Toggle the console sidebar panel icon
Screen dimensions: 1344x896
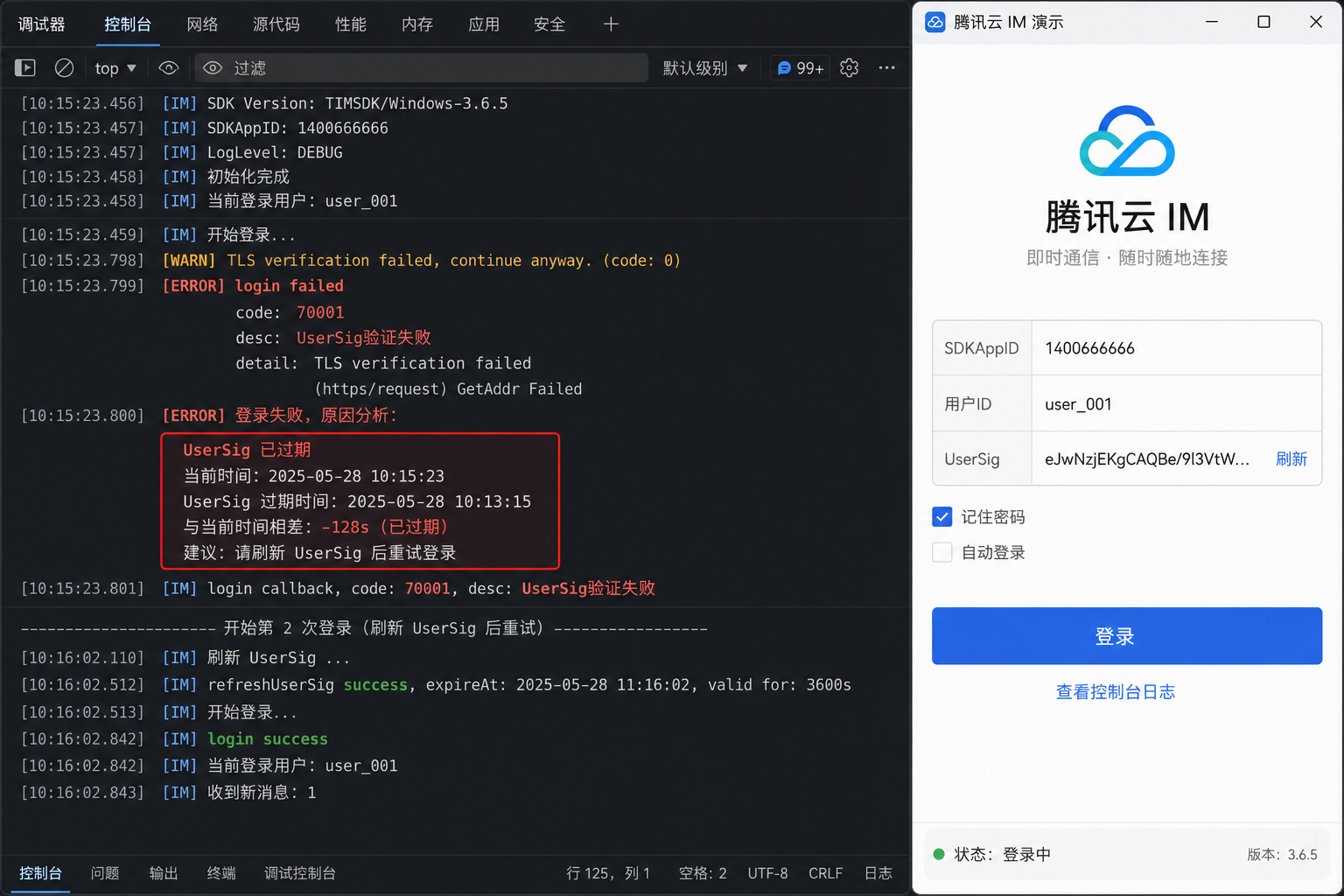coord(25,67)
